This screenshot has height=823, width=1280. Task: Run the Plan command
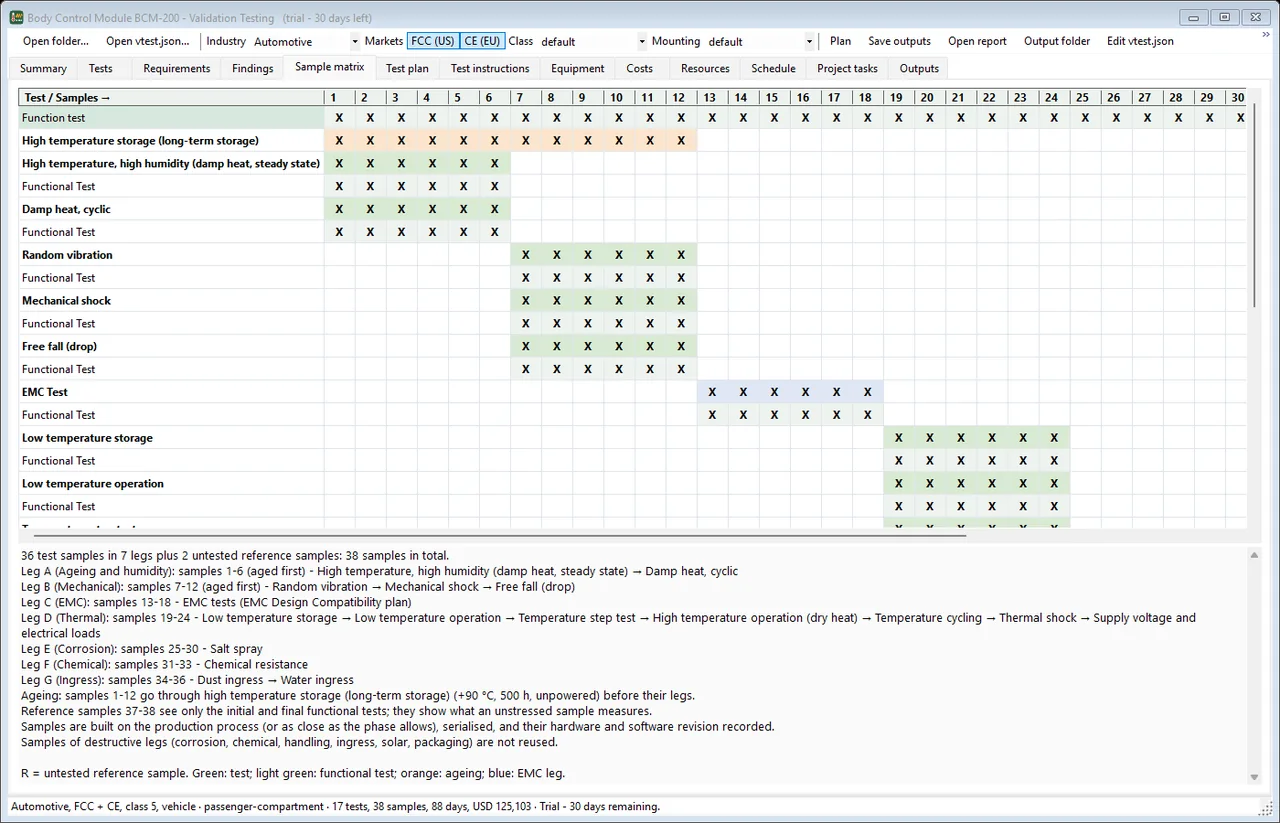point(841,41)
